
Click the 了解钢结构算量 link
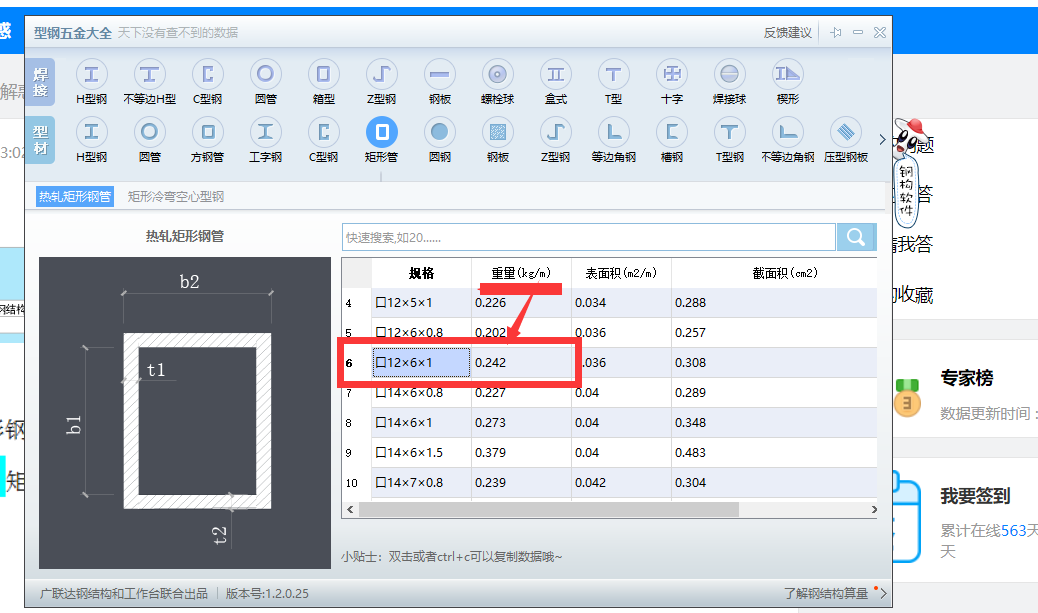coord(826,594)
